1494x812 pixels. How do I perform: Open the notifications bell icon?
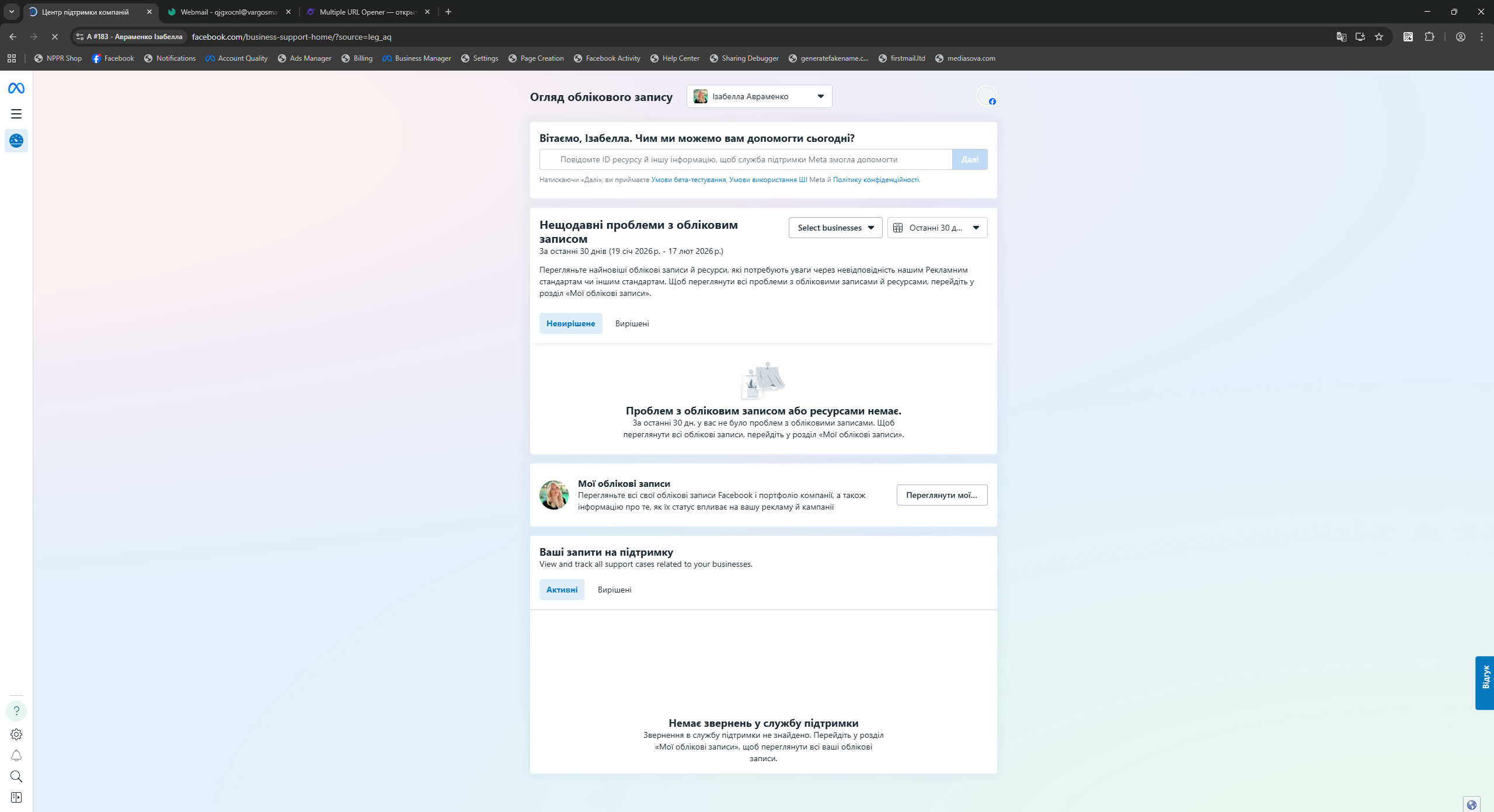(16, 755)
